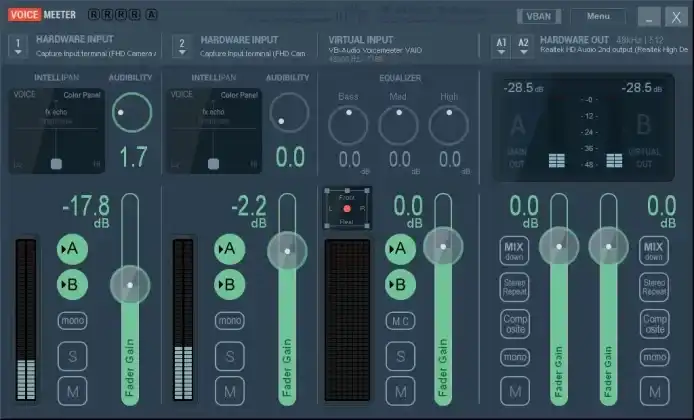
Task: Toggle M.C button on Virtual Input
Action: 400,321
